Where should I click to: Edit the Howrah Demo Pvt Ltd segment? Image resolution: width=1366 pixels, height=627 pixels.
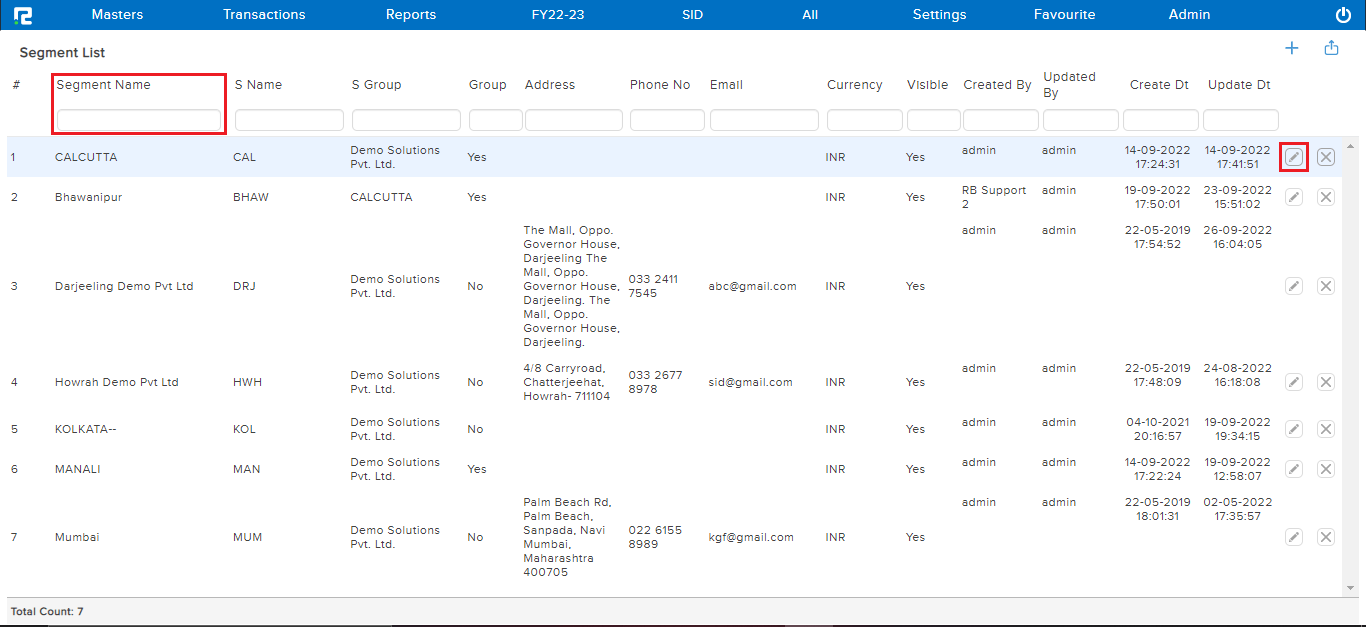pos(1294,382)
